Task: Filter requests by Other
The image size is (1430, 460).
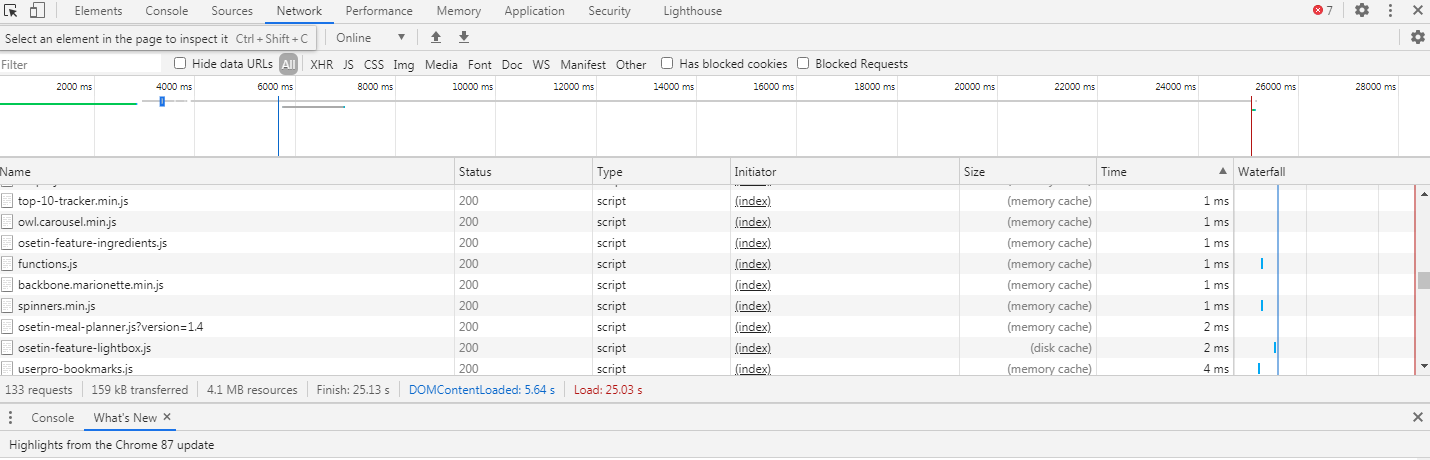Action: coord(631,64)
